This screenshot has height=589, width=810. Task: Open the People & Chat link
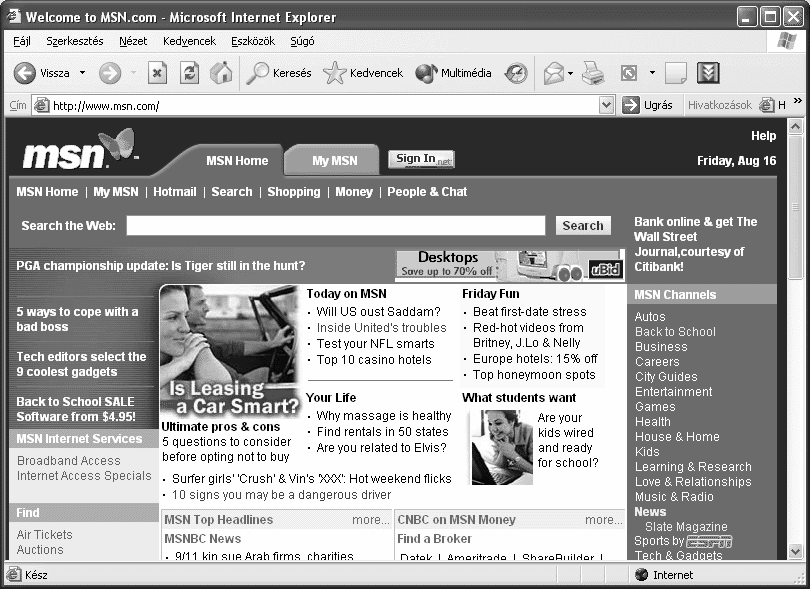427,192
